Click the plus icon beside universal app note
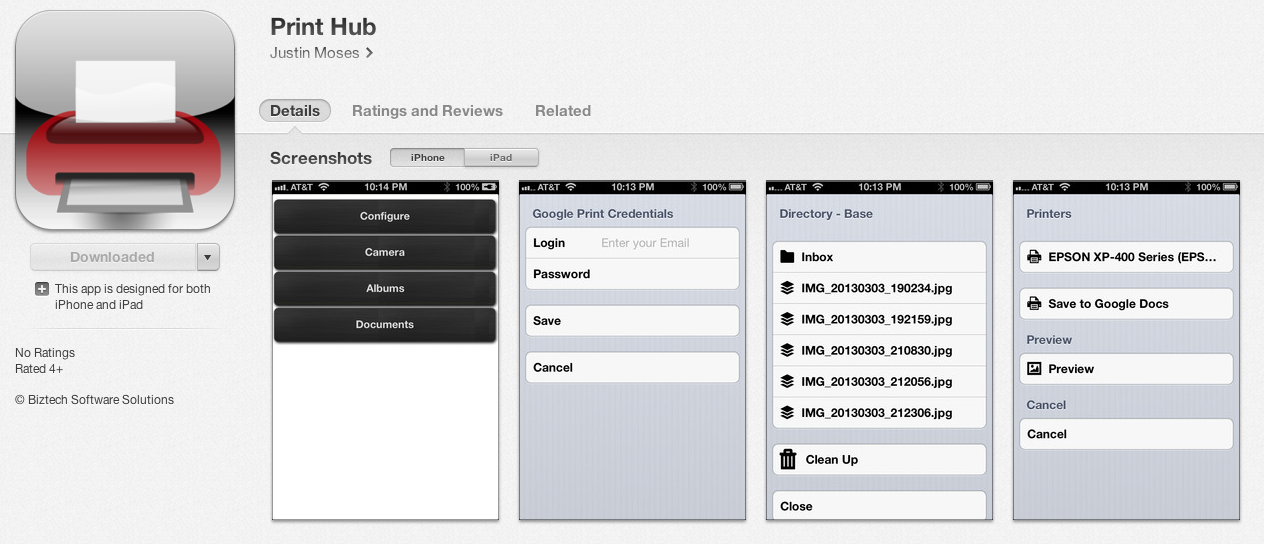 pos(42,289)
